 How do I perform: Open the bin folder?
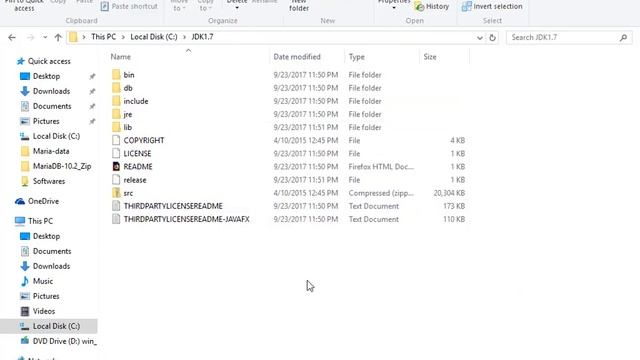point(129,75)
